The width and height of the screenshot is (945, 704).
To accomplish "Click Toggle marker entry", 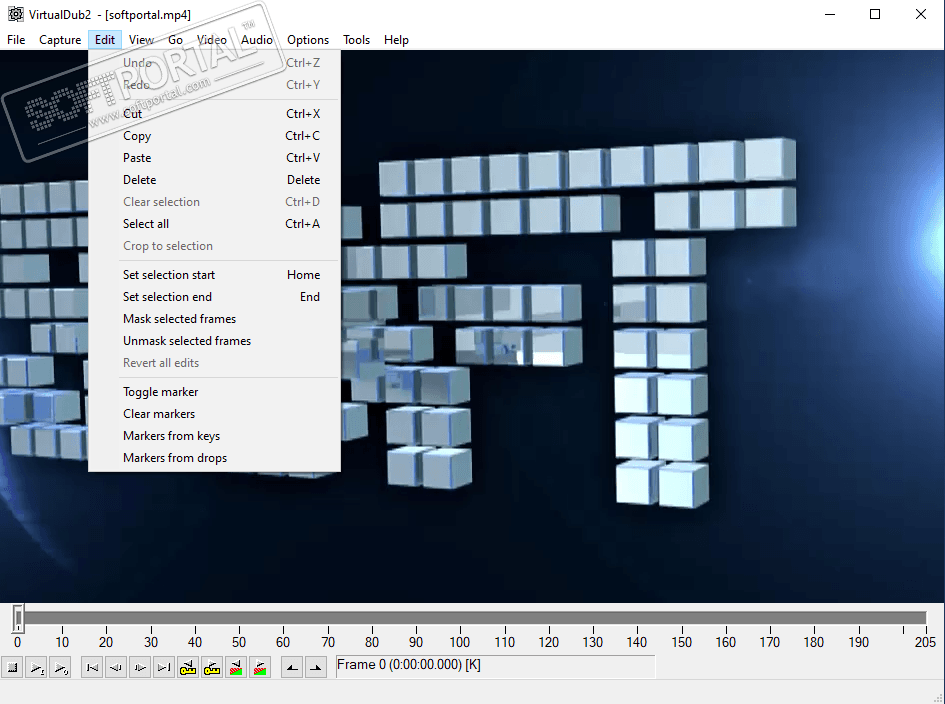I will (214, 392).
